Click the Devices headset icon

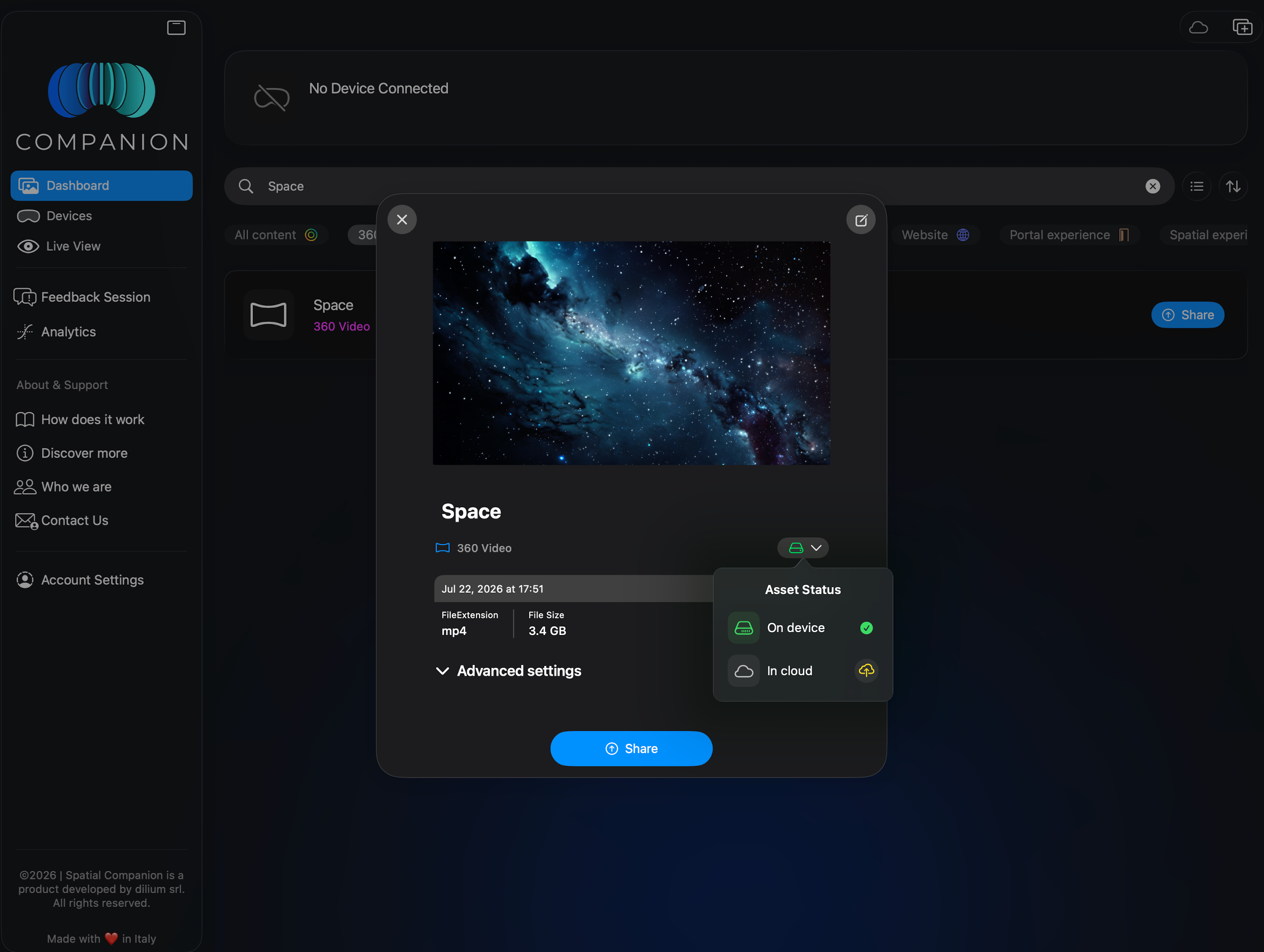coord(28,216)
